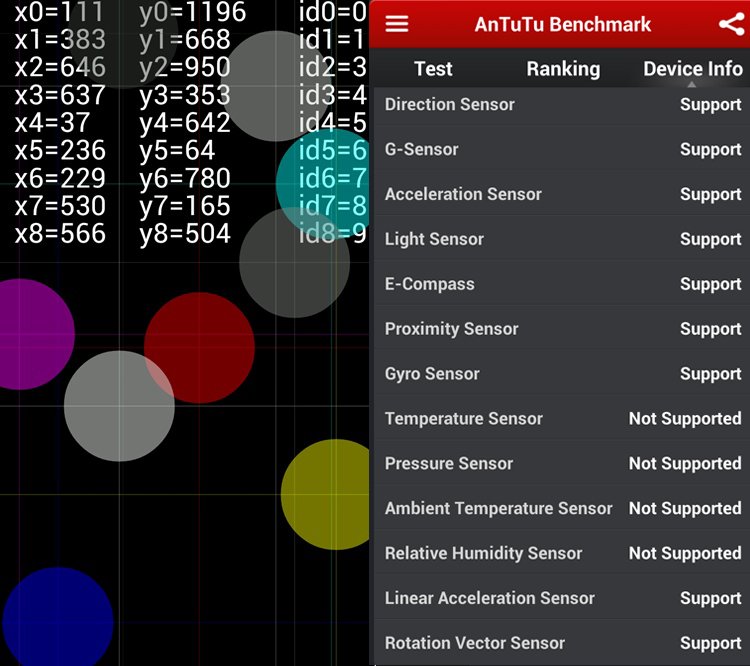Tap the Direction Sensor row
750x666 pixels.
tap(562, 105)
